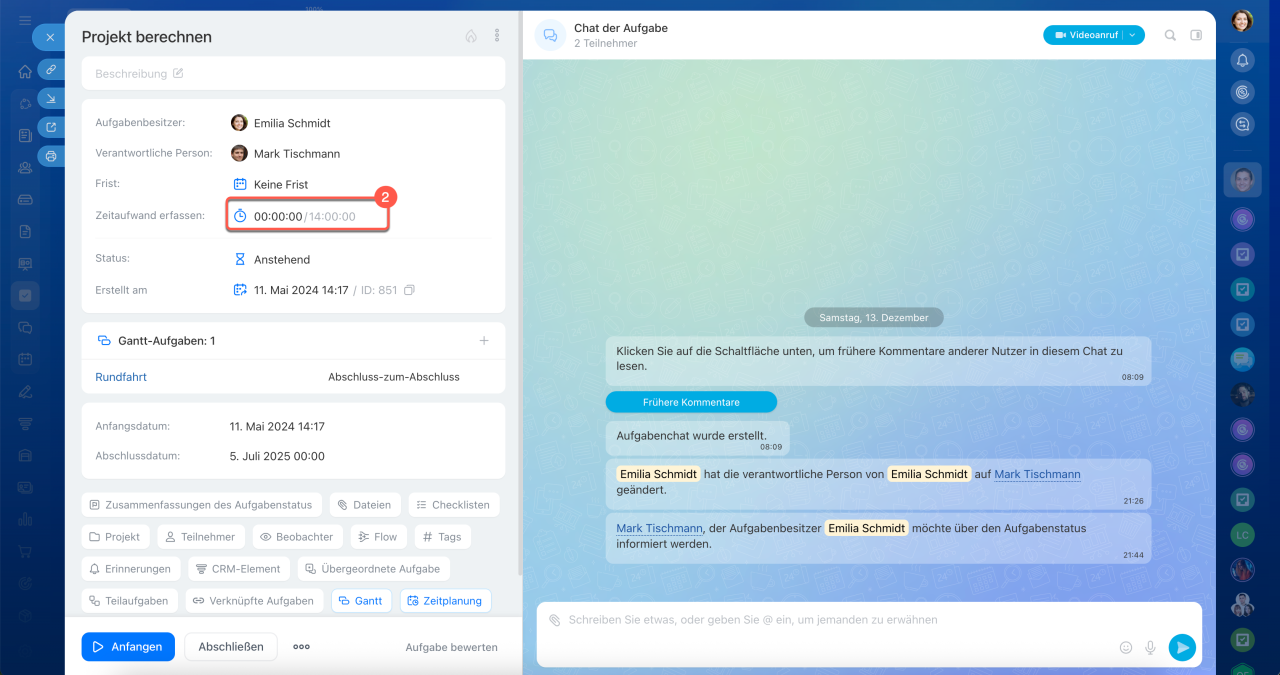Viewport: 1280px width, 675px height.
Task: Edit Abschlussdatum 5. Juli 2025 00:00
Action: (277, 456)
